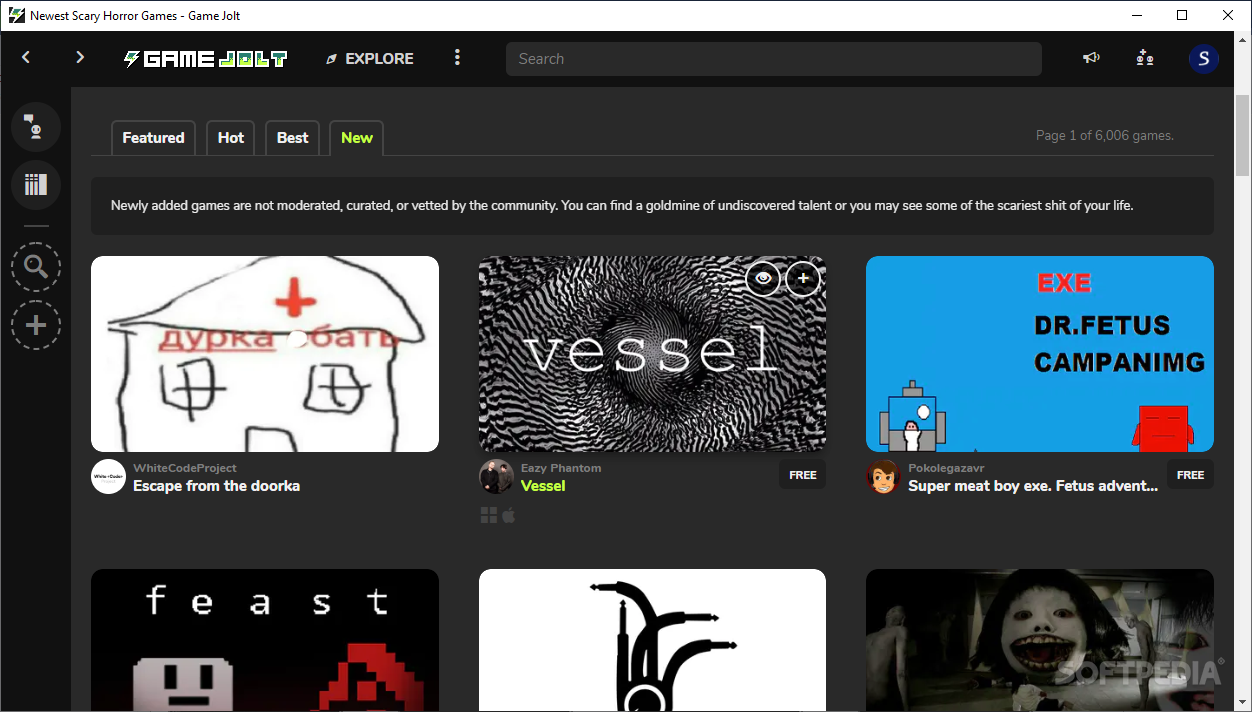Click the FREE badge on Super meat boy
Viewport: 1252px width, 712px height.
(x=1190, y=475)
